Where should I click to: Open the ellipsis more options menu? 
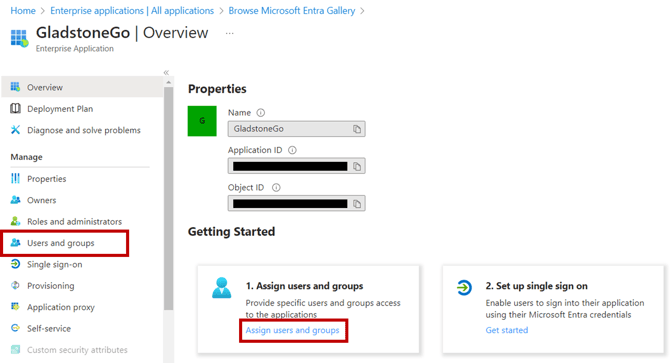tap(229, 33)
